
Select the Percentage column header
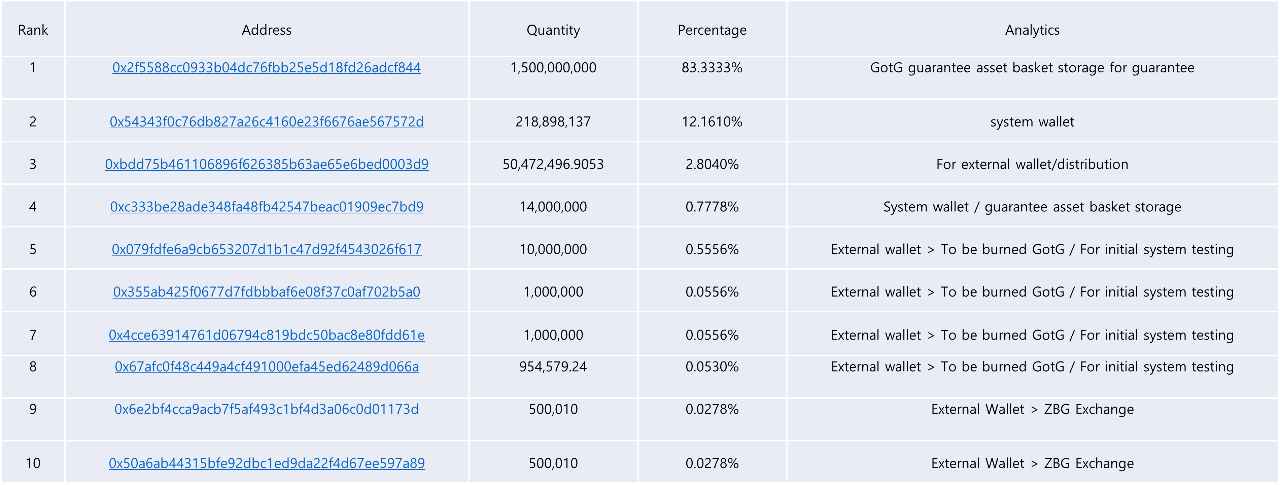pos(712,30)
